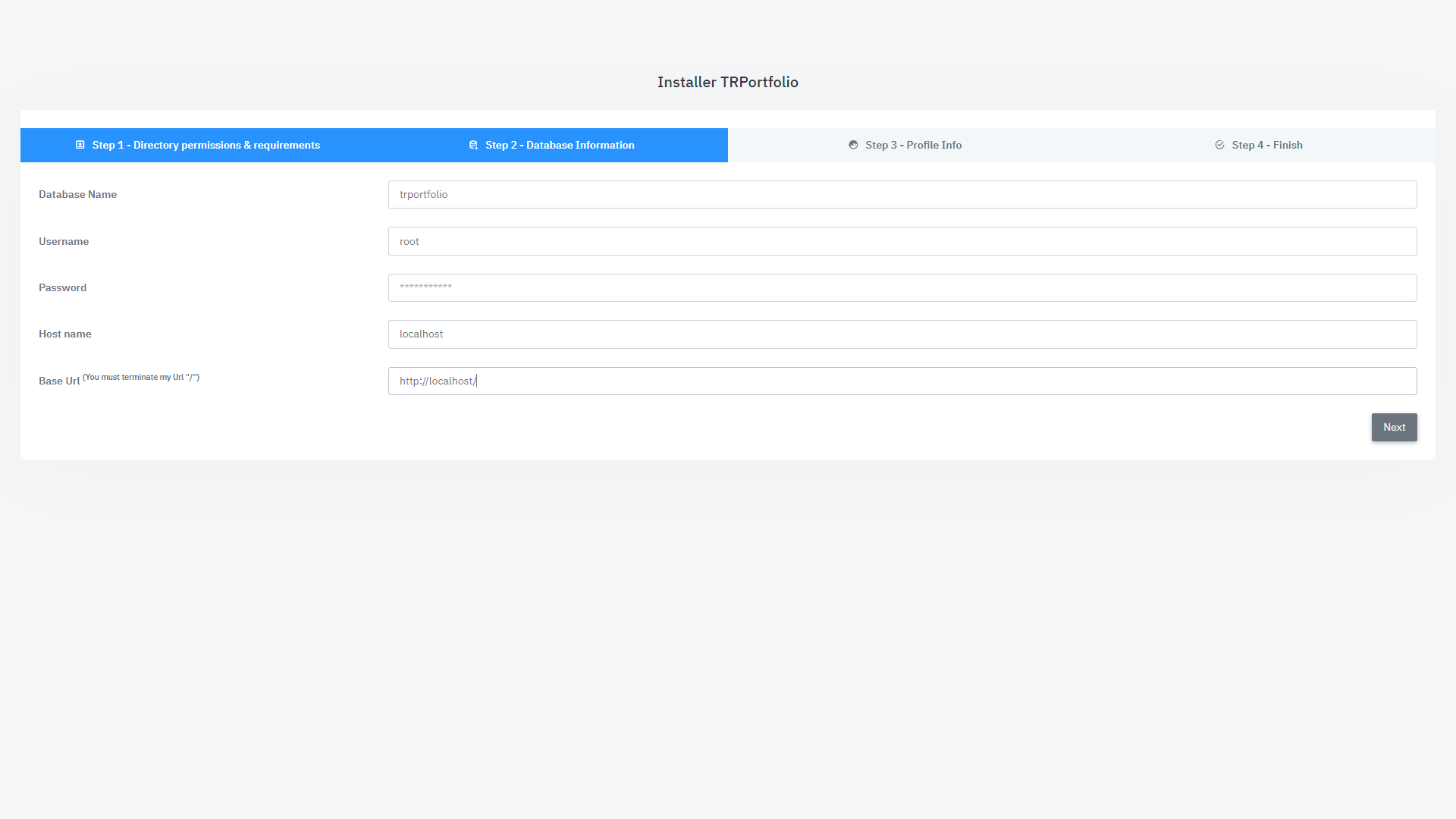The height and width of the screenshot is (819, 1456).
Task: Open Step 3 - Profile Info tab
Action: tap(913, 145)
